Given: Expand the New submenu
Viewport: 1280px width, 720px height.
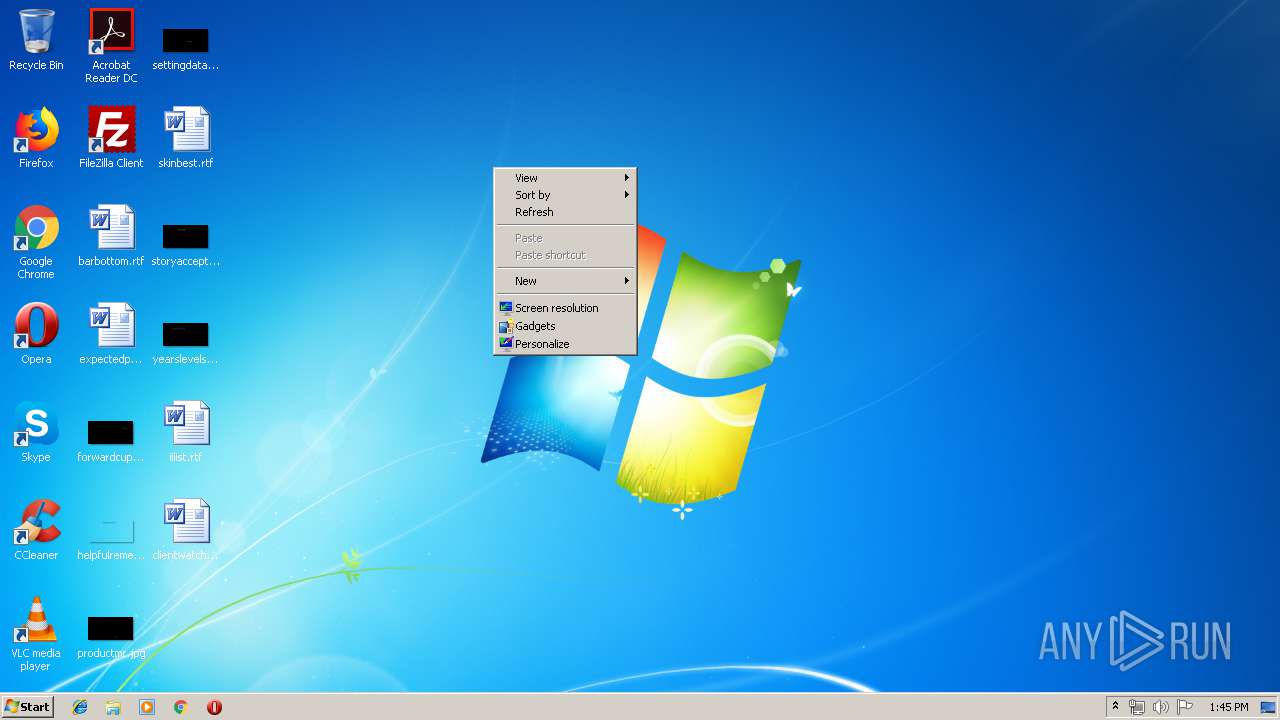Looking at the screenshot, I should coord(565,281).
